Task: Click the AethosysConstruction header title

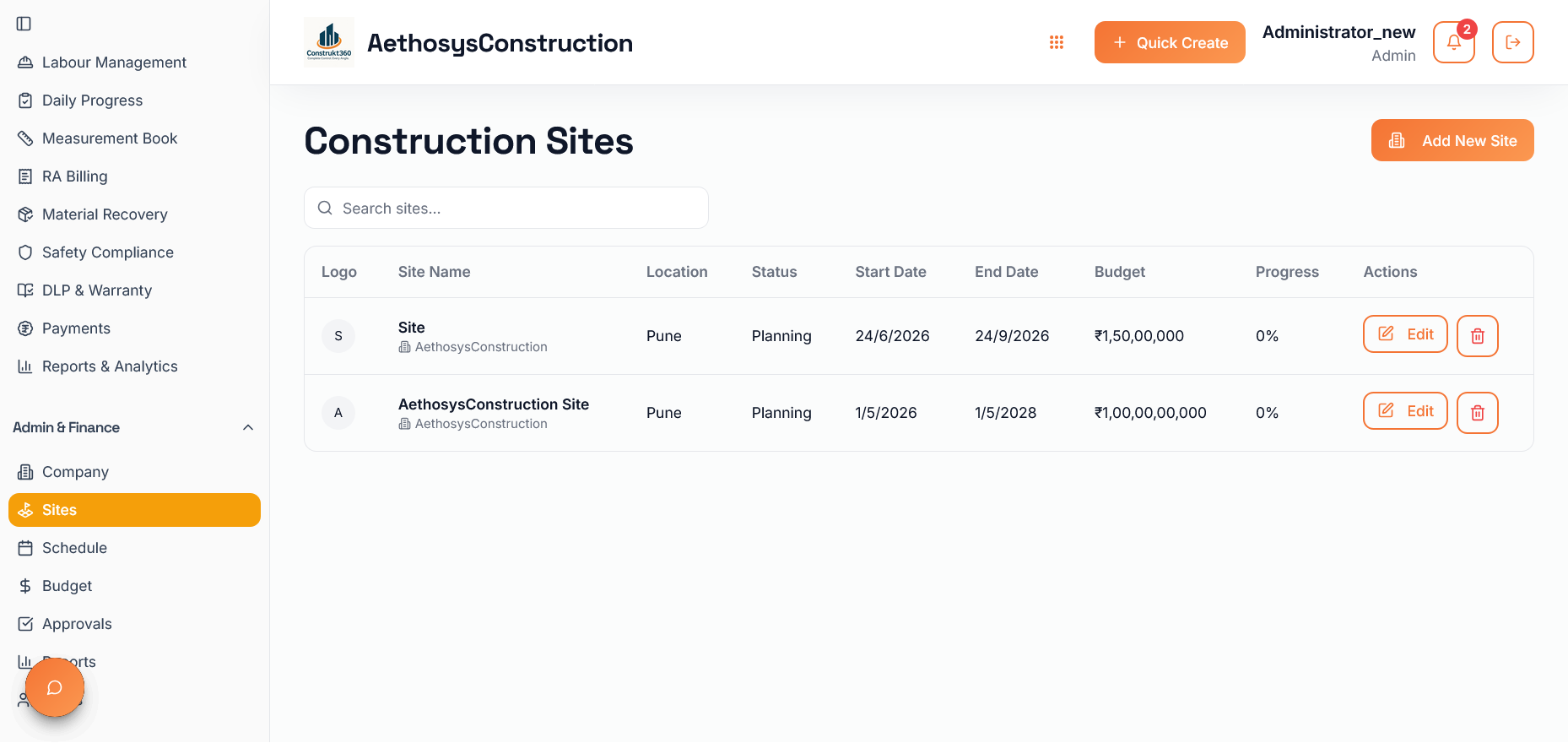Action: point(500,43)
